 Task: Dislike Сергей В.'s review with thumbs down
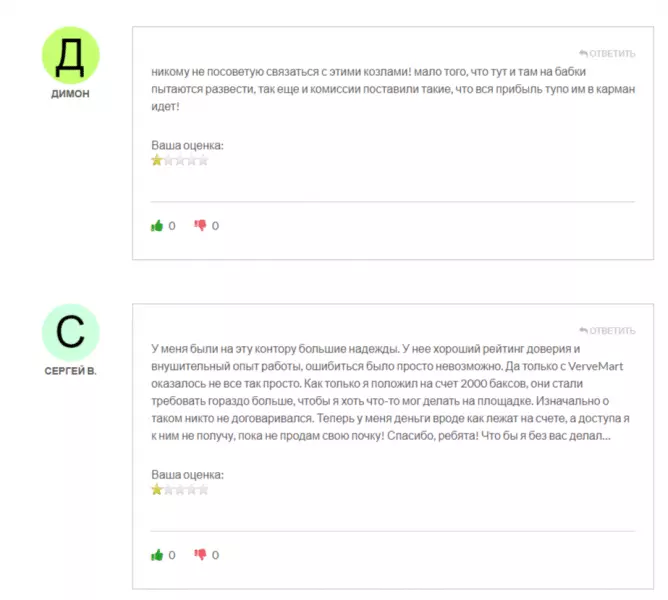pyautogui.click(x=200, y=554)
